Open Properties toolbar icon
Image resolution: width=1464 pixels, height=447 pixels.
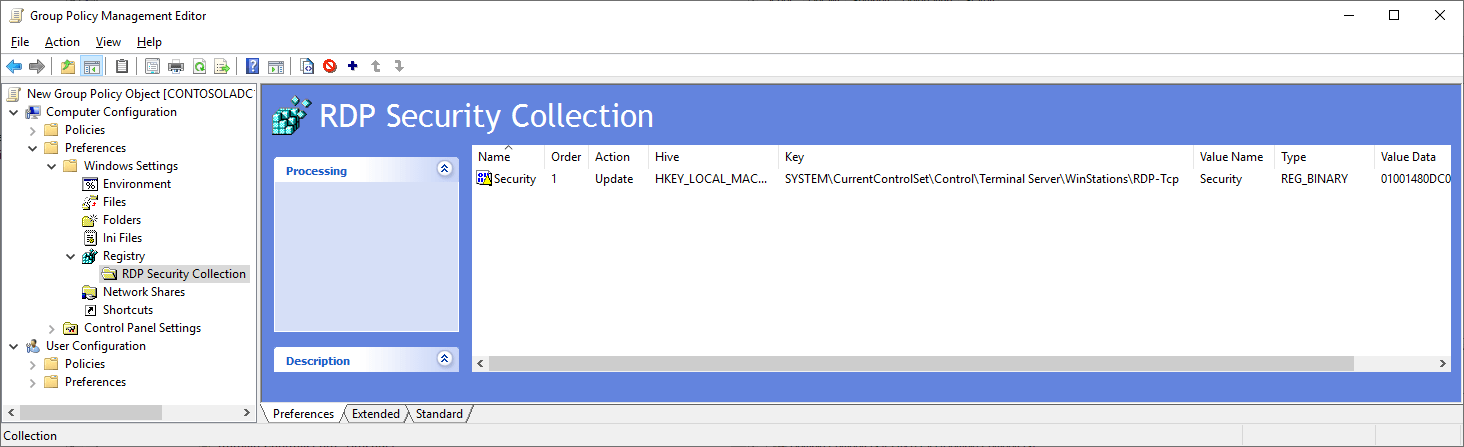pos(153,66)
